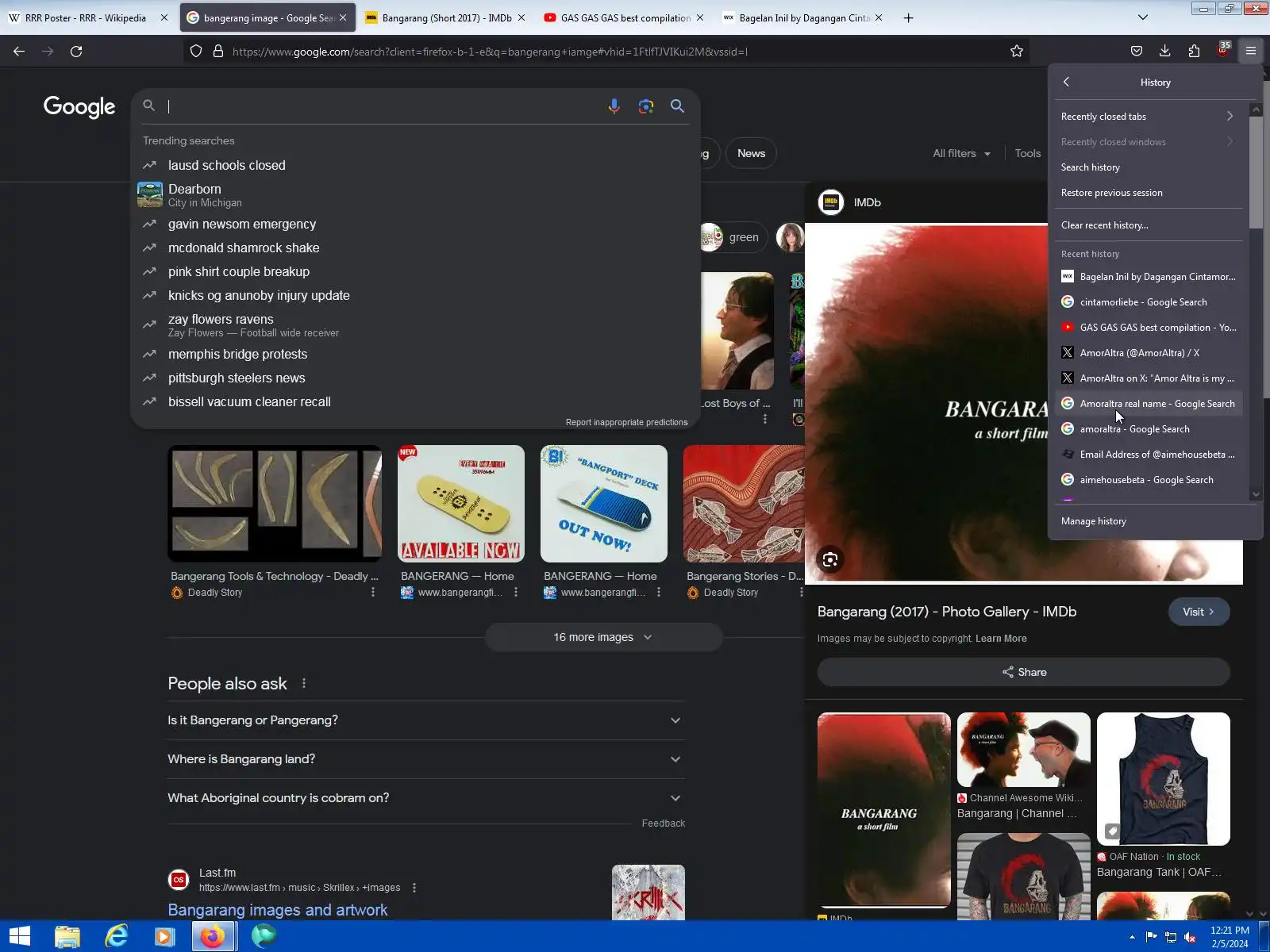Viewport: 1270px width, 952px height.
Task: Open the Bangerang Tools & Technology boomerang thumbnail
Action: tap(275, 504)
